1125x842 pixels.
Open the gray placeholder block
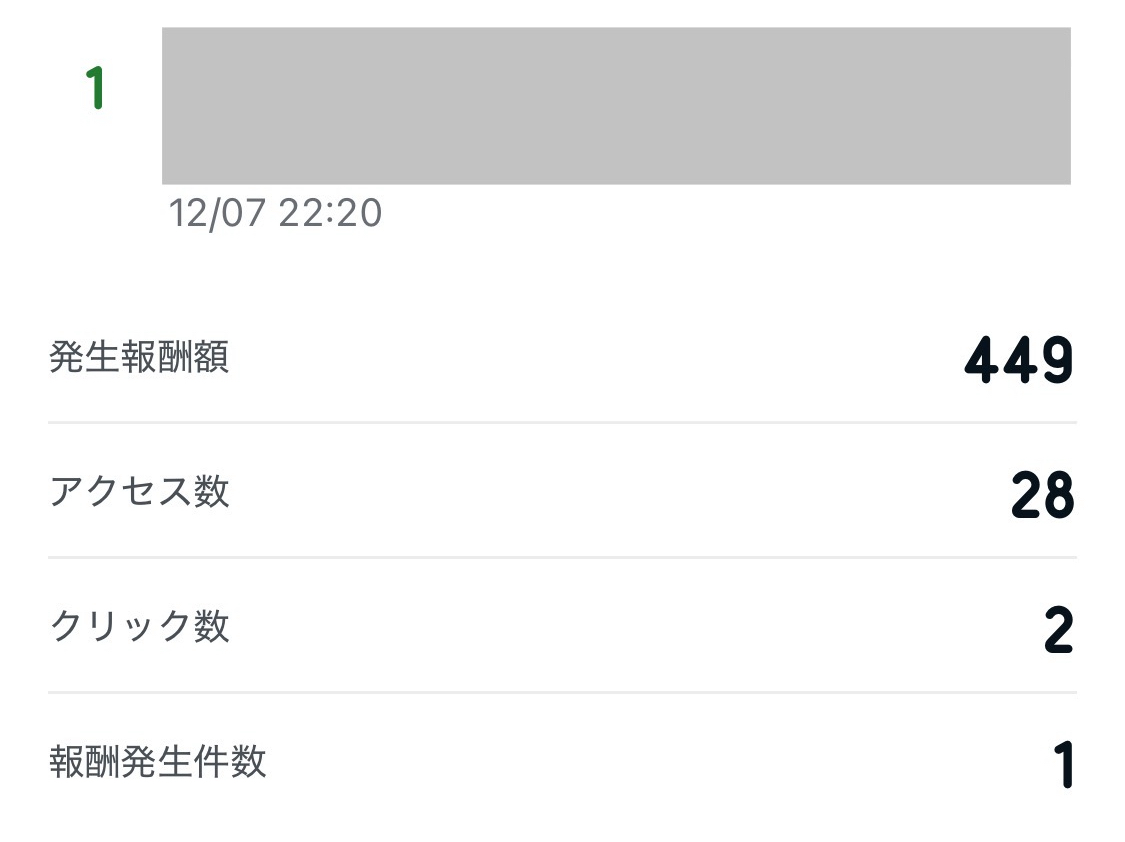coord(616,106)
